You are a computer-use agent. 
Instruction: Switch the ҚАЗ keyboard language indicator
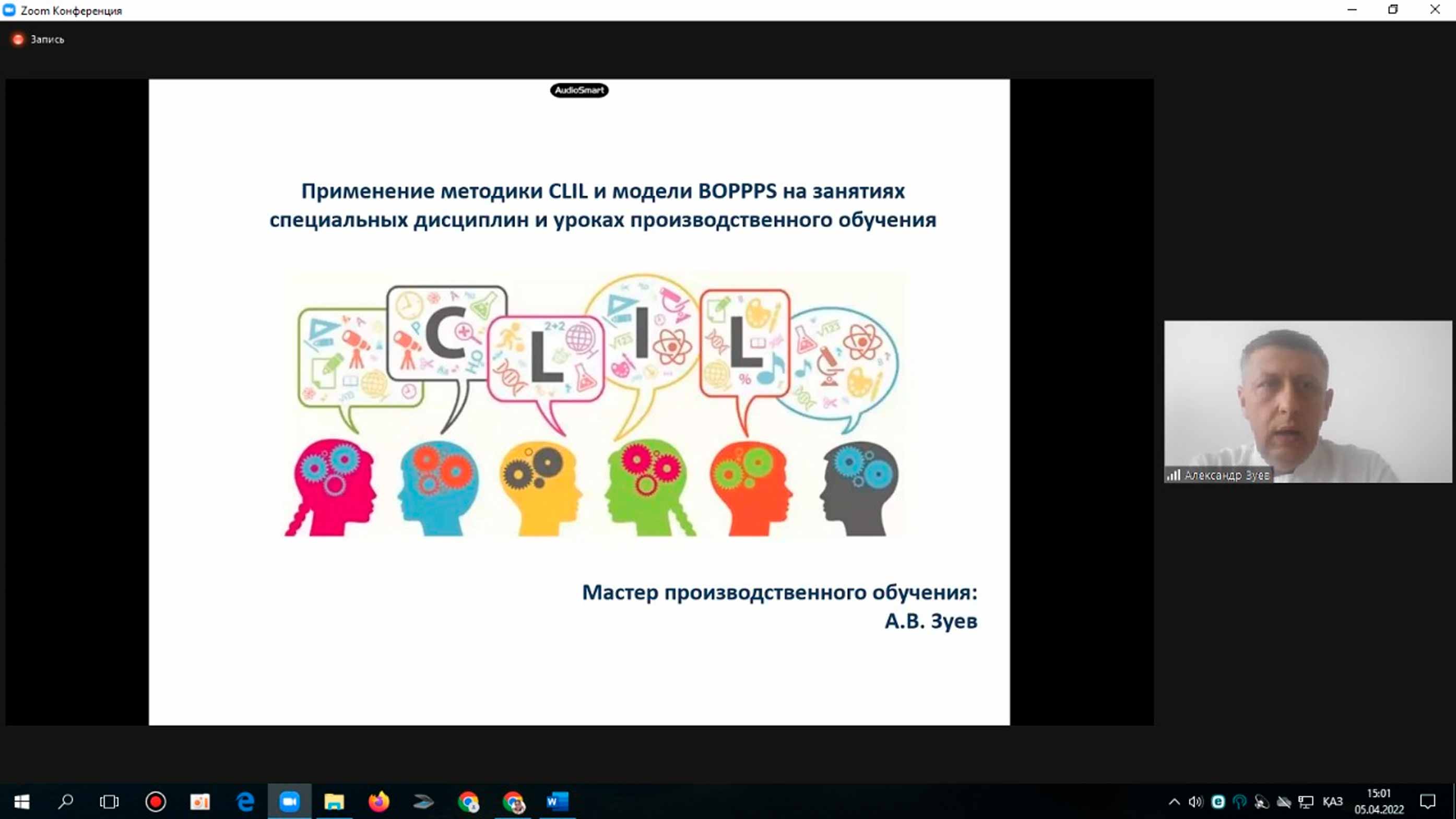(x=1332, y=801)
